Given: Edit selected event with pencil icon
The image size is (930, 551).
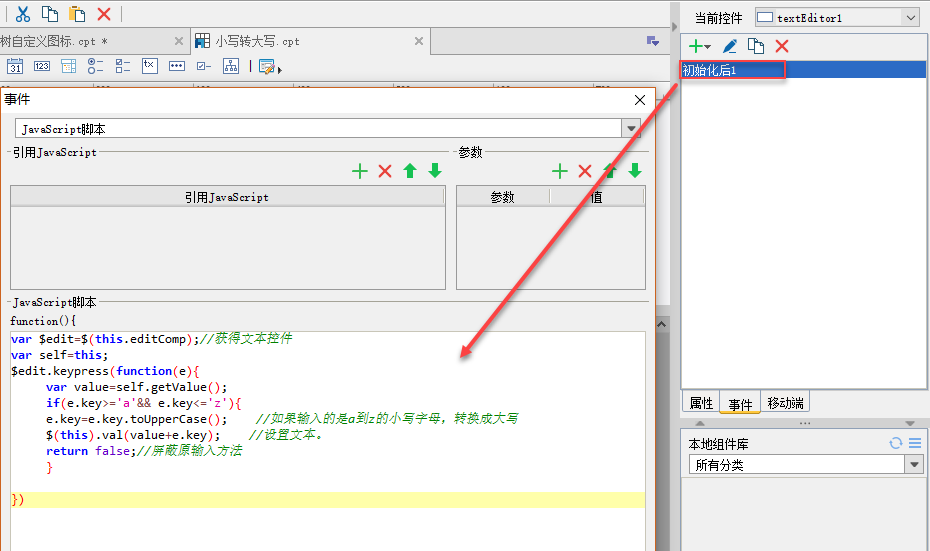Looking at the screenshot, I should click(x=730, y=46).
